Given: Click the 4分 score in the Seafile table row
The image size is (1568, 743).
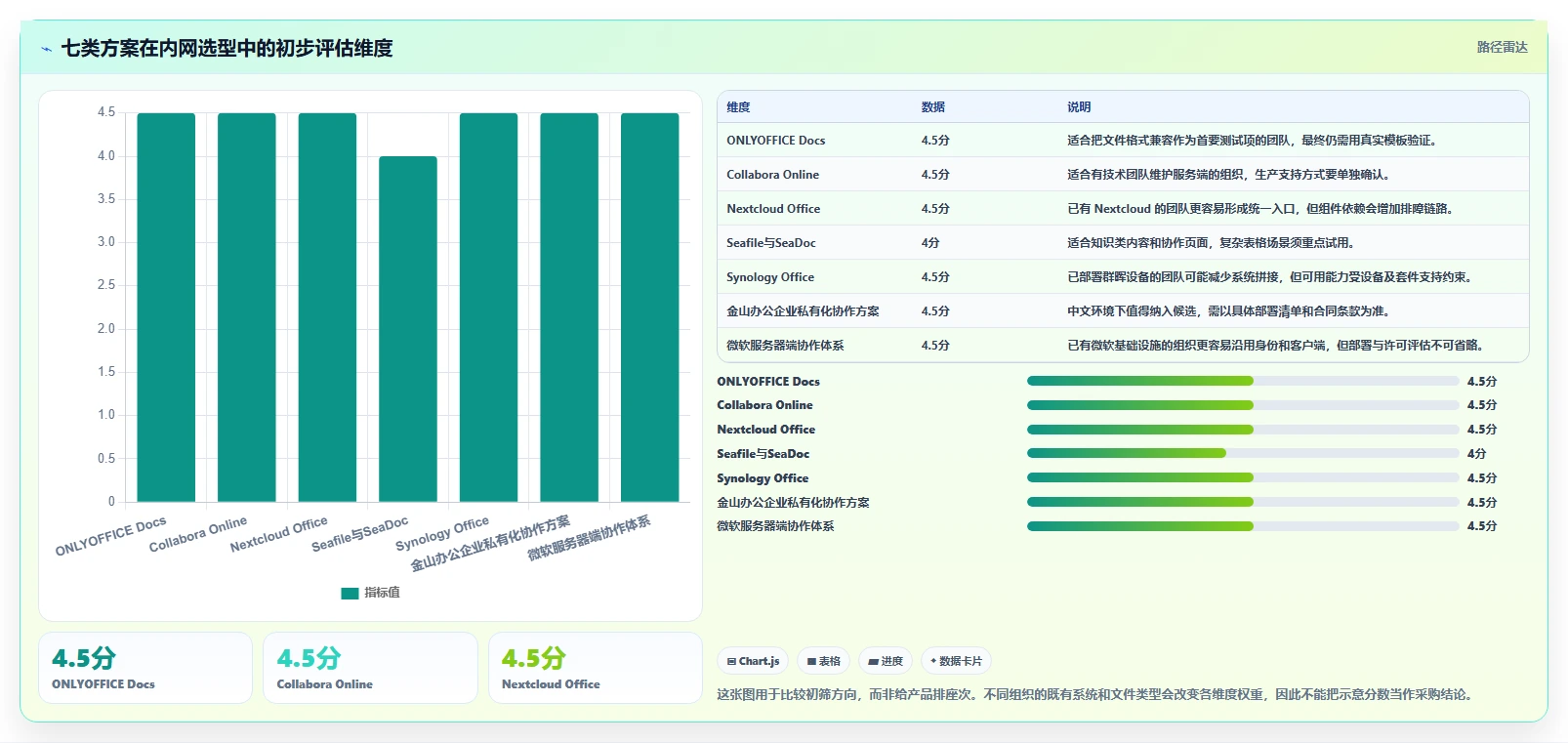Looking at the screenshot, I should pos(930,243).
